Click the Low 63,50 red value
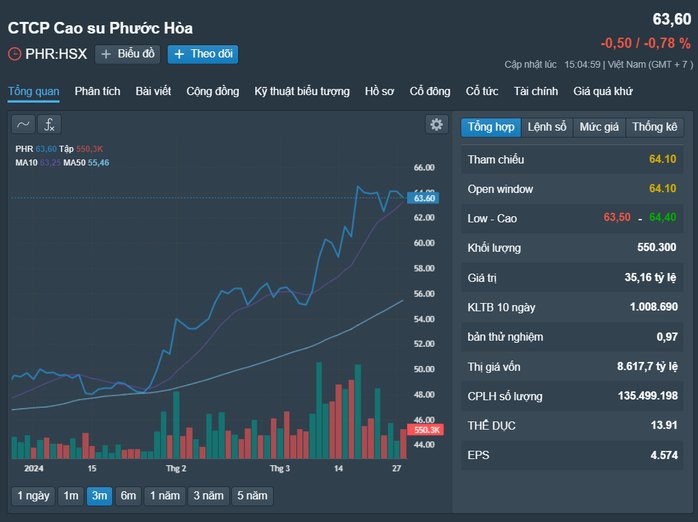The image size is (698, 522). (x=617, y=217)
